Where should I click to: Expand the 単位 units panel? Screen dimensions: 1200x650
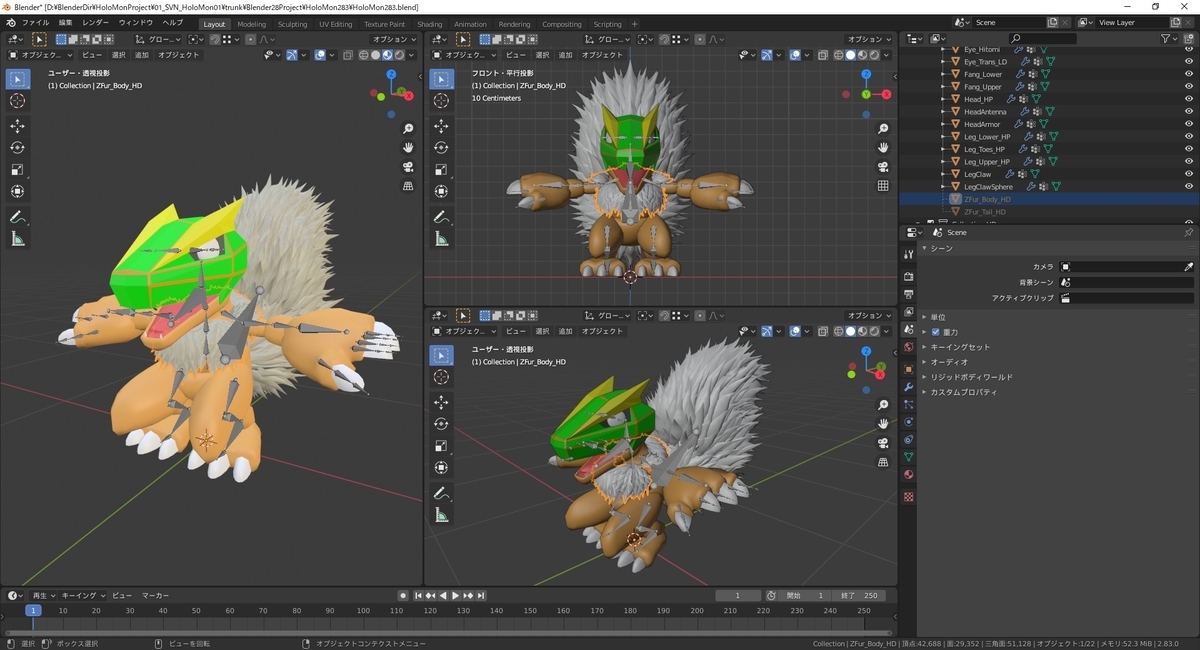pos(937,317)
